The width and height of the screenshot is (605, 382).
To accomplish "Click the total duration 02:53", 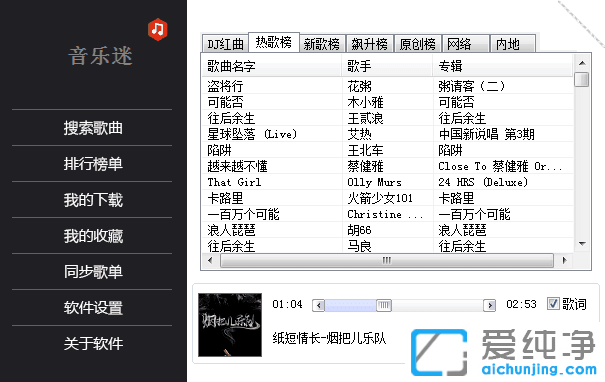I will 521,304.
